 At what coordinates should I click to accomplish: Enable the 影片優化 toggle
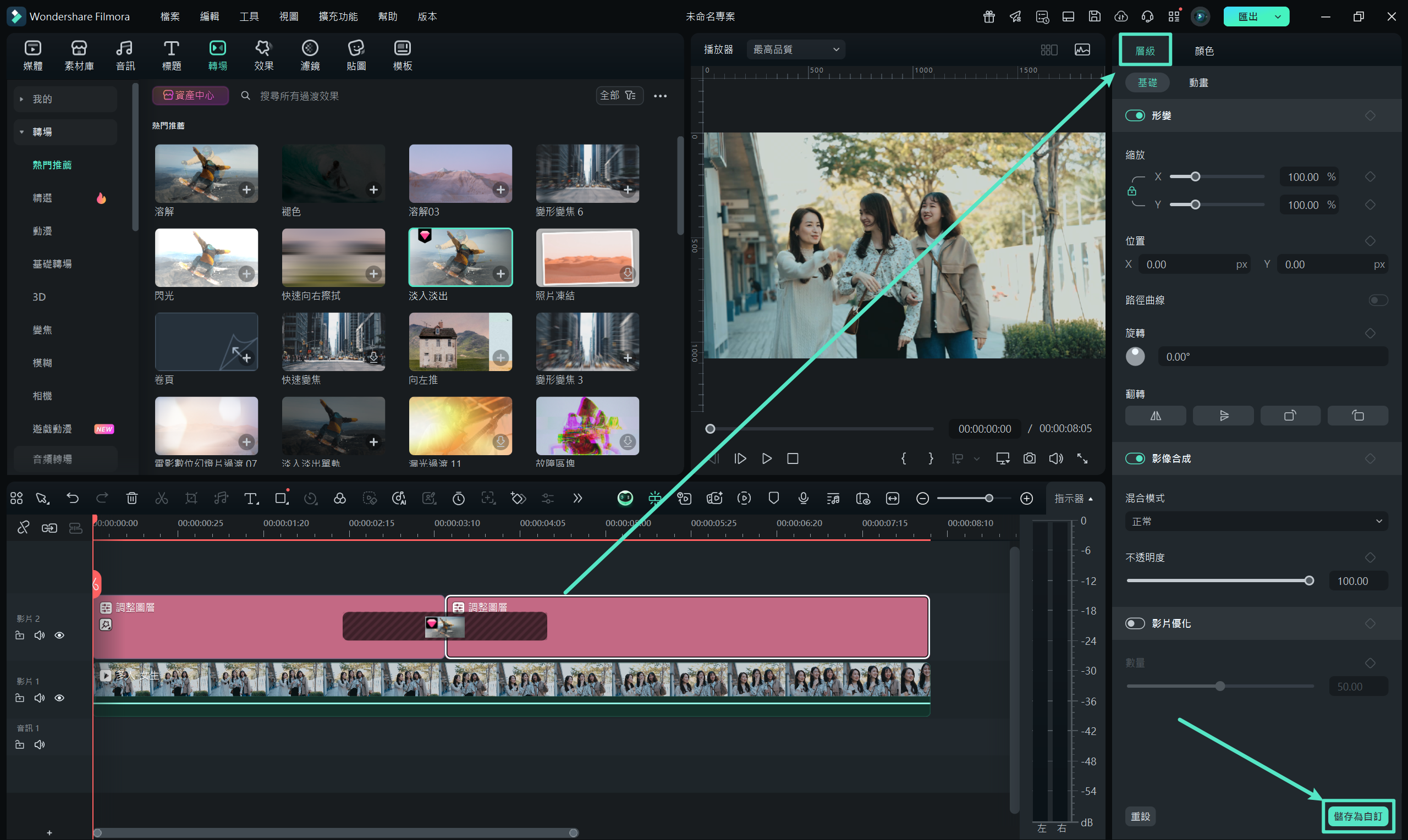click(x=1135, y=623)
